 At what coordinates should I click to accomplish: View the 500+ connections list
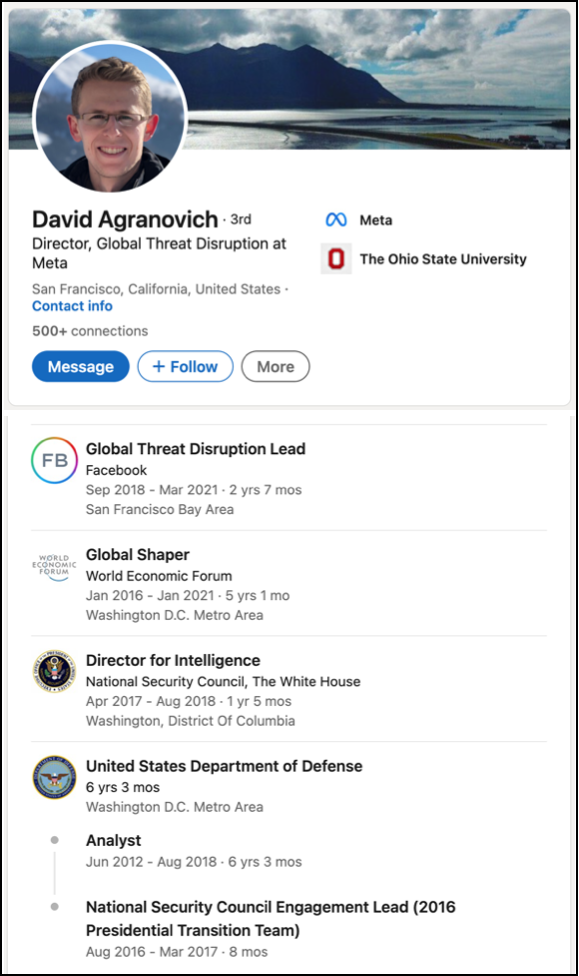tap(90, 331)
